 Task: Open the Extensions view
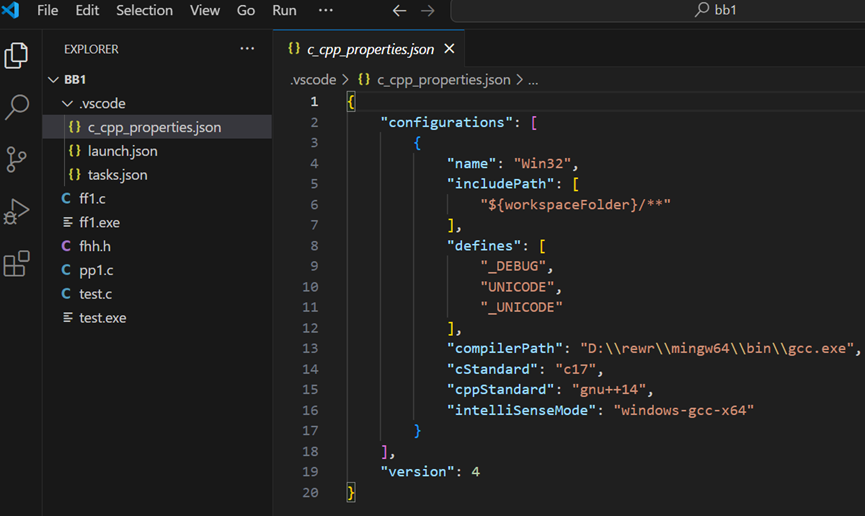pyautogui.click(x=16, y=264)
